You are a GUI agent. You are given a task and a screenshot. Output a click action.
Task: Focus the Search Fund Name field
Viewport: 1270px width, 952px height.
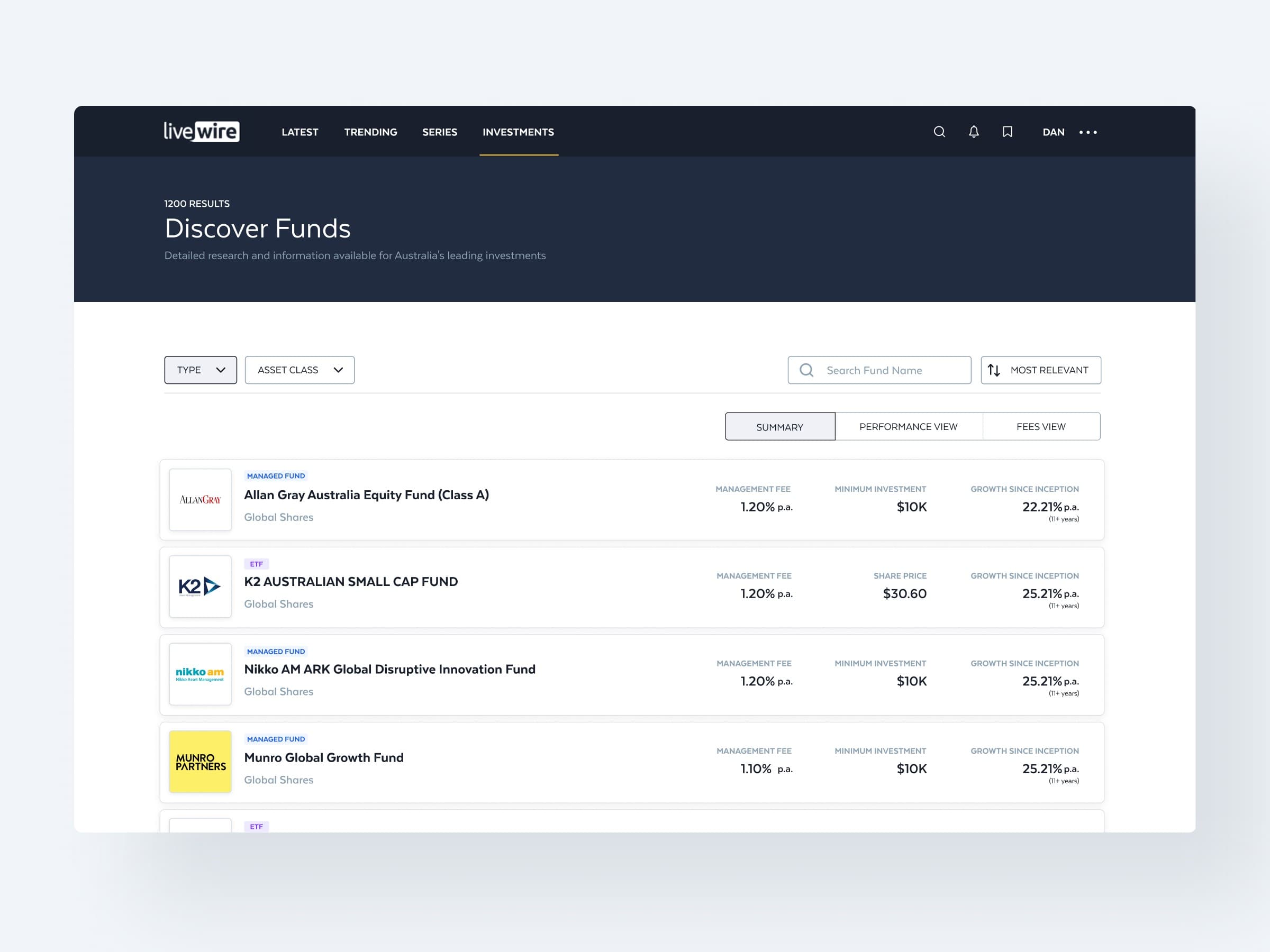coord(879,370)
